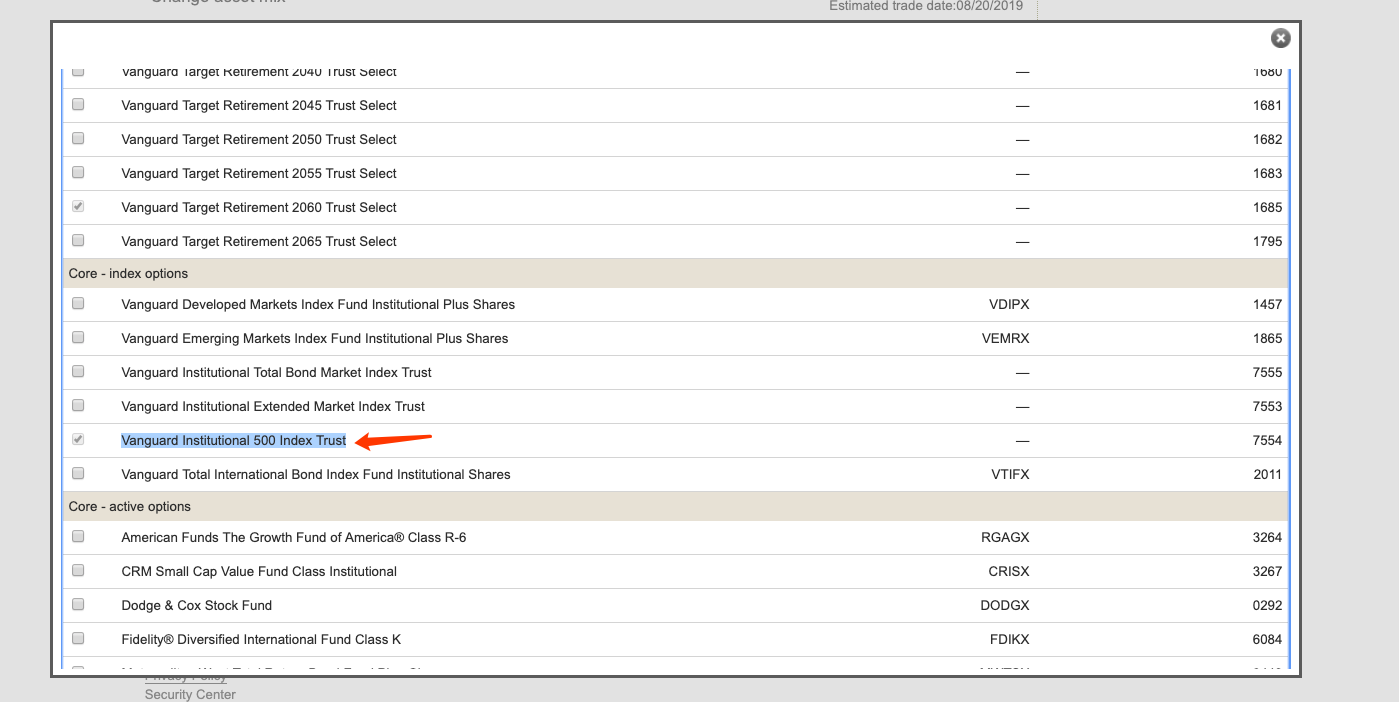The image size is (1399, 702).
Task: Click fund code 7553
Action: [1267, 406]
